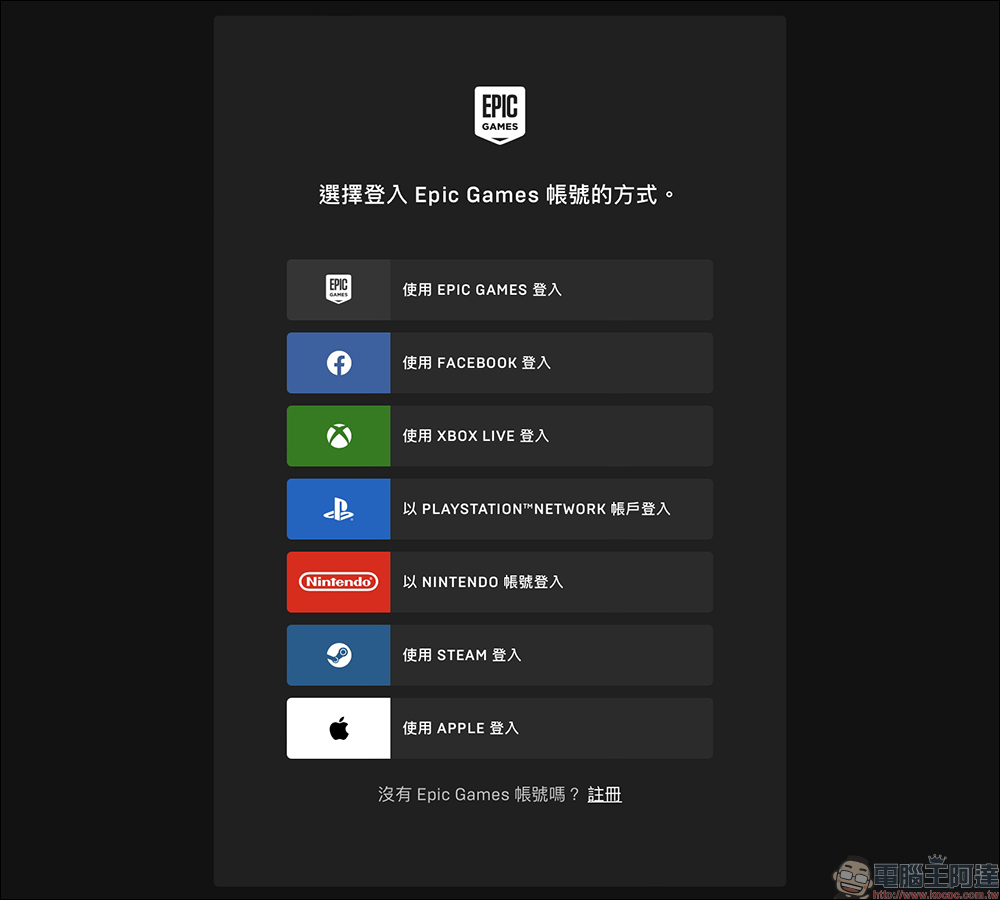Viewport: 1000px width, 900px height.
Task: Click the PlayStation logo icon
Action: coord(339,509)
